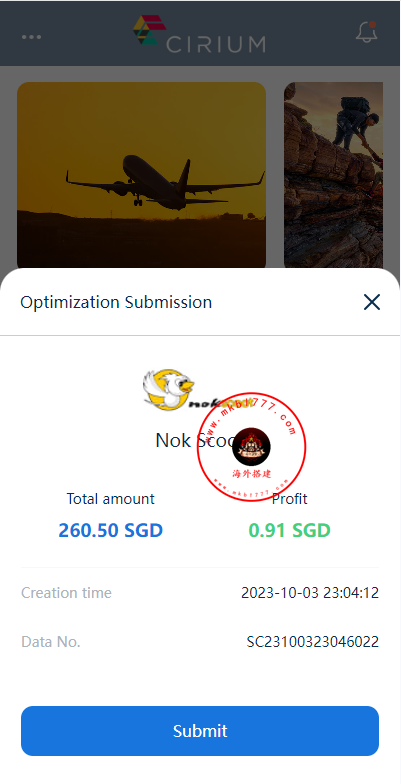
Task: Select the airplane takeoff banner image
Action: pos(142,176)
